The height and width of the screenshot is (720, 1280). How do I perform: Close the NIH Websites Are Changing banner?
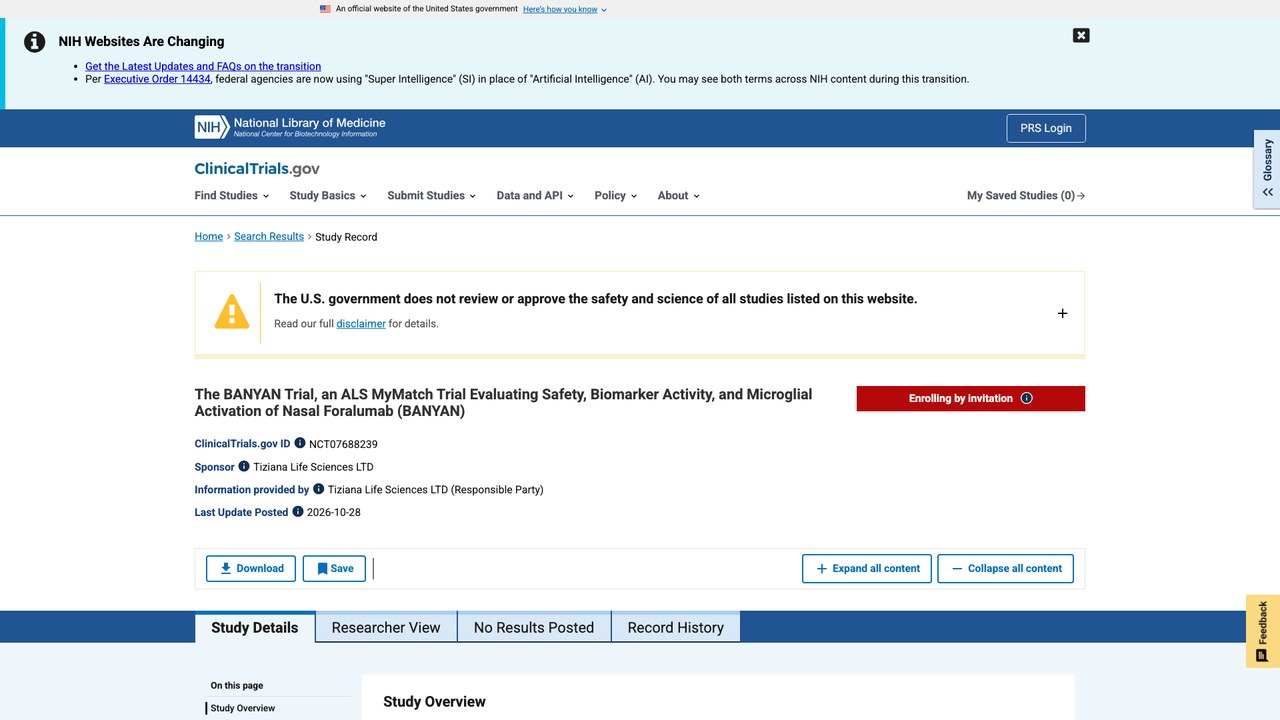[x=1081, y=35]
